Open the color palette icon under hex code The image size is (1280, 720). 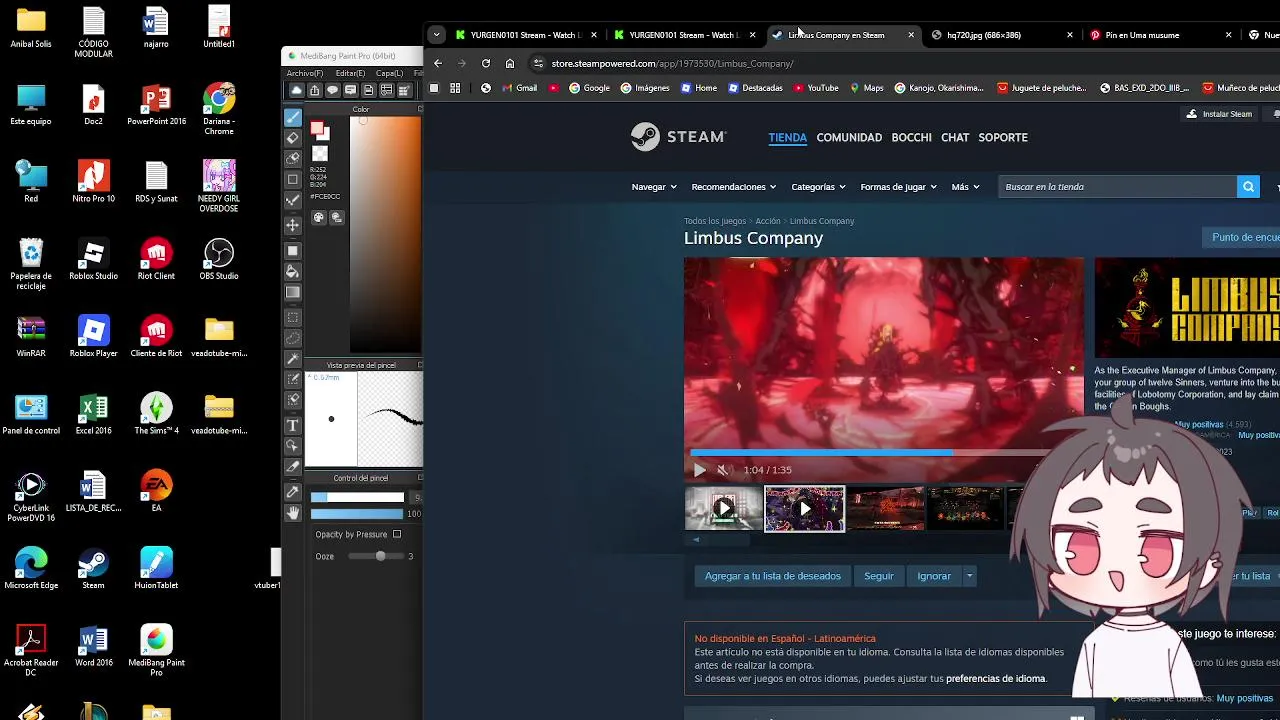click(319, 217)
